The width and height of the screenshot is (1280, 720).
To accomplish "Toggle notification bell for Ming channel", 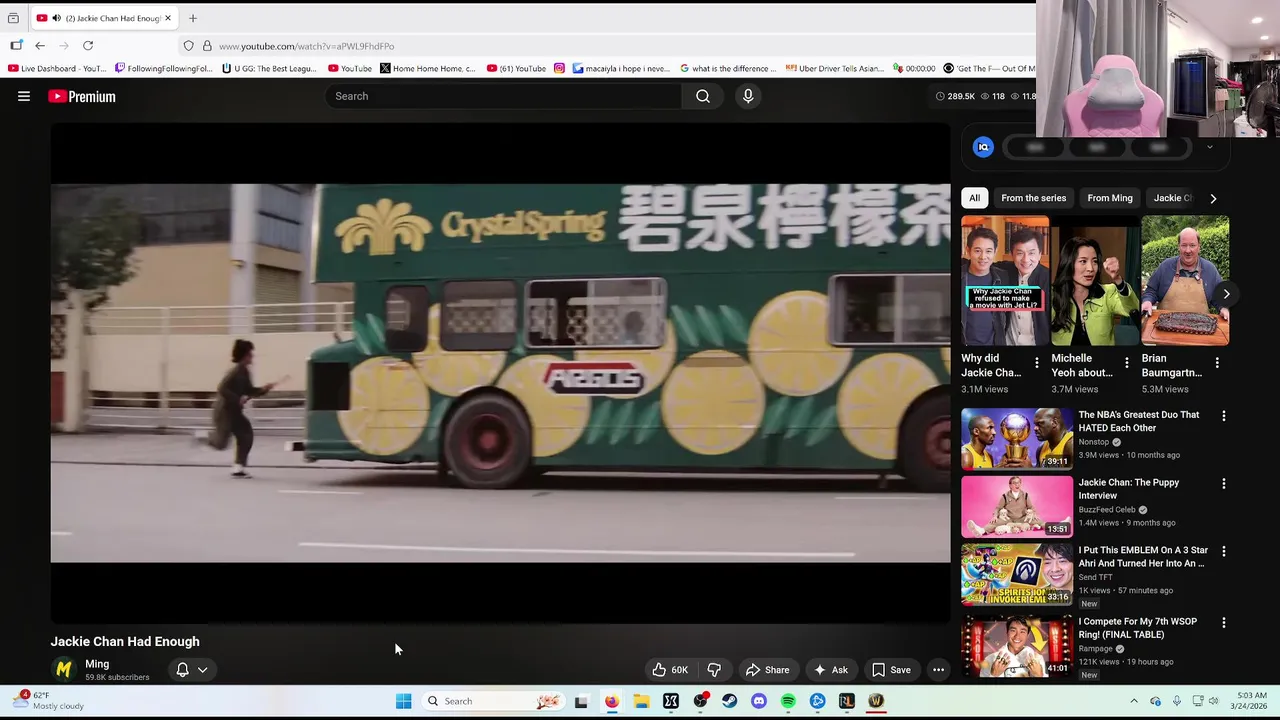I will [182, 670].
